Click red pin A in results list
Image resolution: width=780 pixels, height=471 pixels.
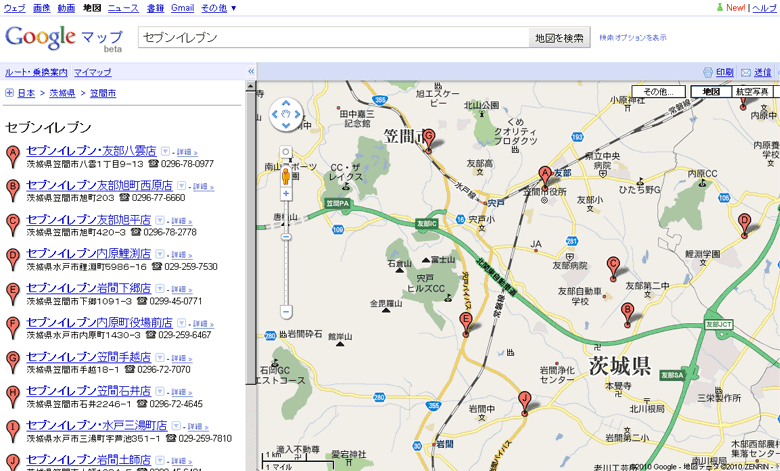pyautogui.click(x=12, y=155)
